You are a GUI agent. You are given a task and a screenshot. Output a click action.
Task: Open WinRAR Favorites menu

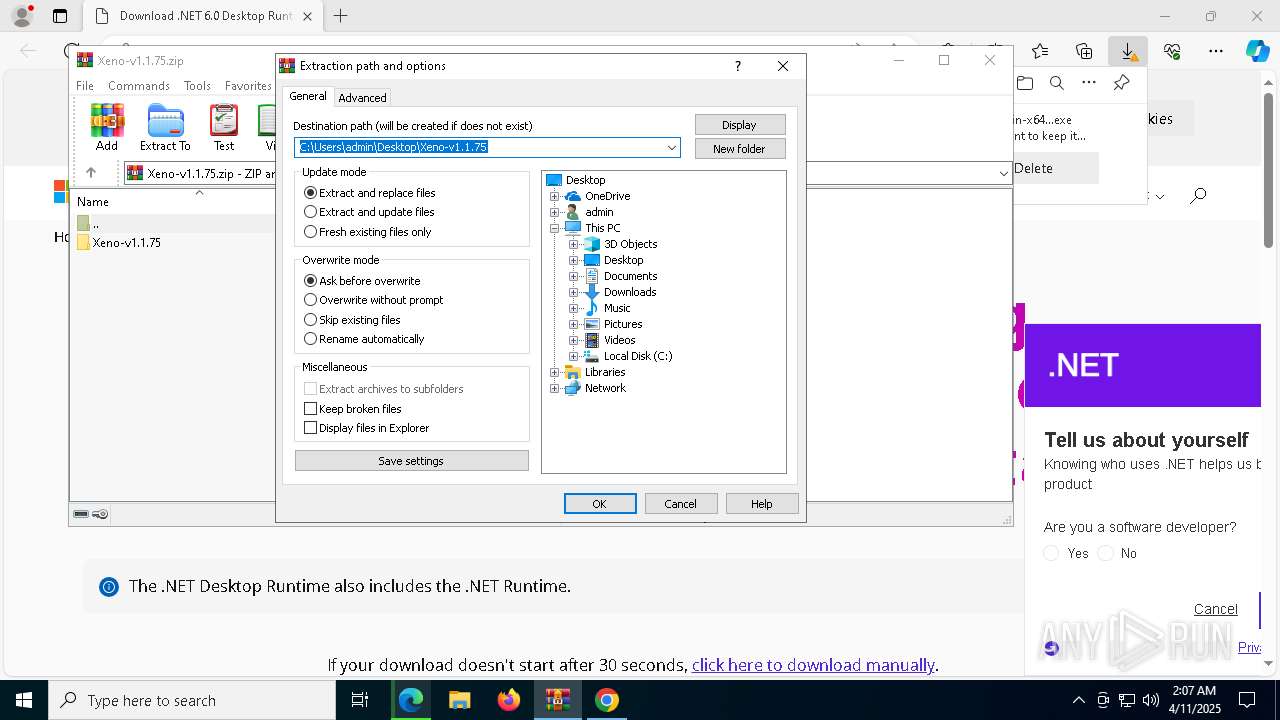(248, 86)
